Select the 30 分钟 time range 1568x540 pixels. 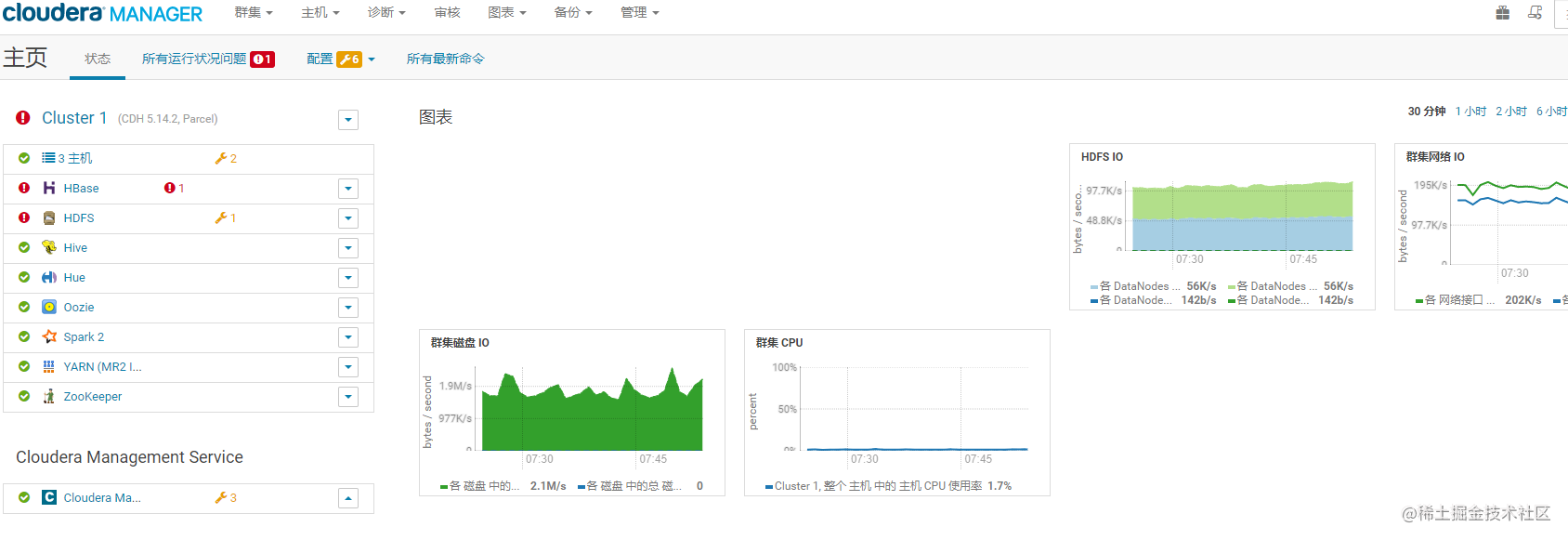(1426, 111)
